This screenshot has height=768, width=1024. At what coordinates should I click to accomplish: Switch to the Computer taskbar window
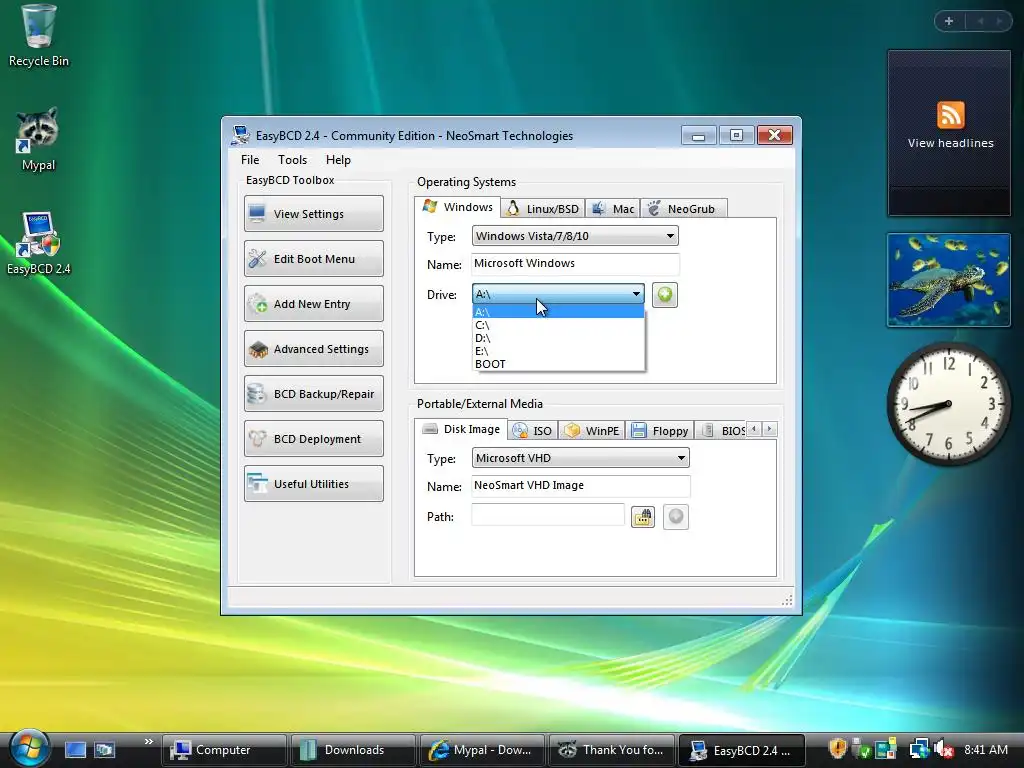click(224, 750)
